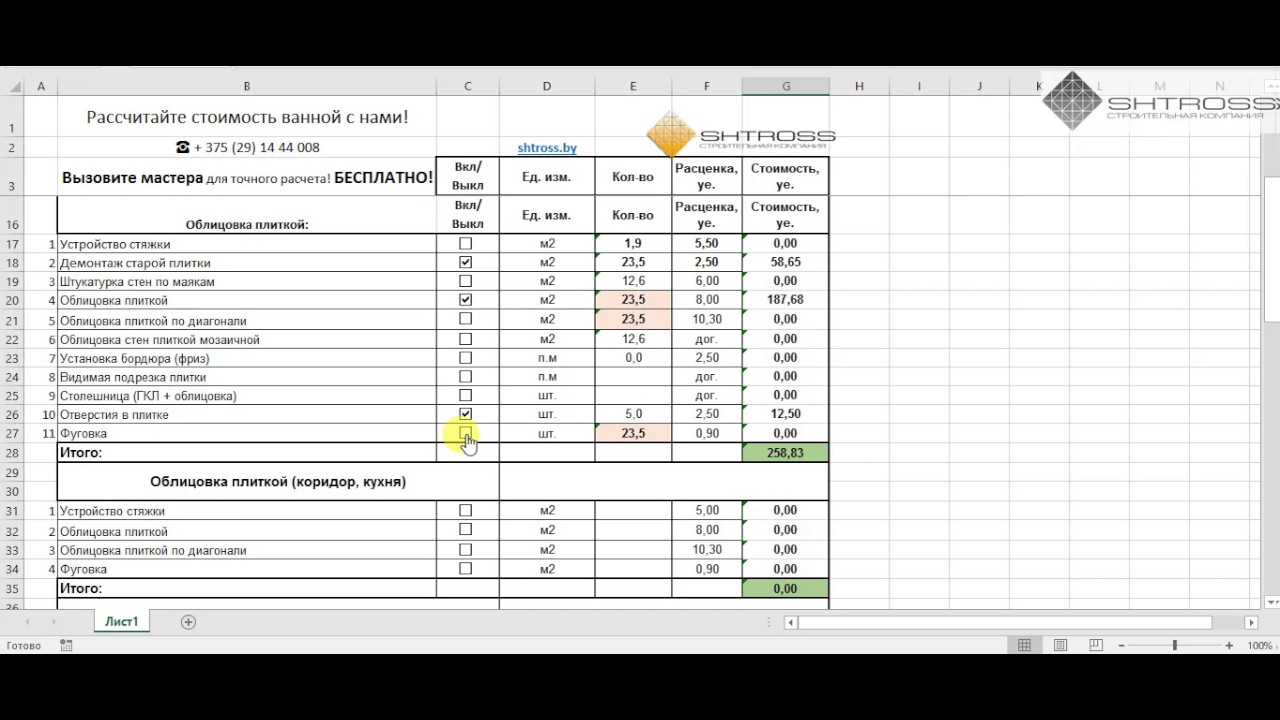Zoom in with the plus button
The image size is (1280, 720).
tap(1229, 646)
